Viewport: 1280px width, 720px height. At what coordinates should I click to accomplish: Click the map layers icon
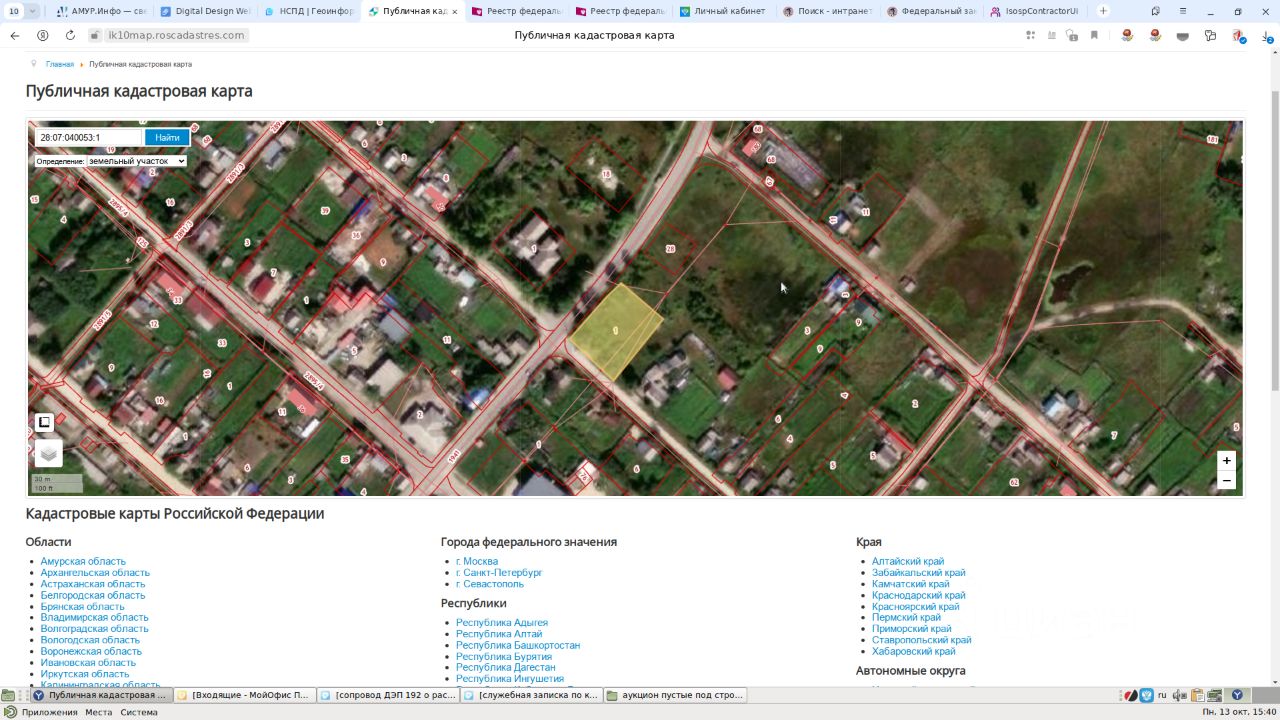pyautogui.click(x=48, y=454)
